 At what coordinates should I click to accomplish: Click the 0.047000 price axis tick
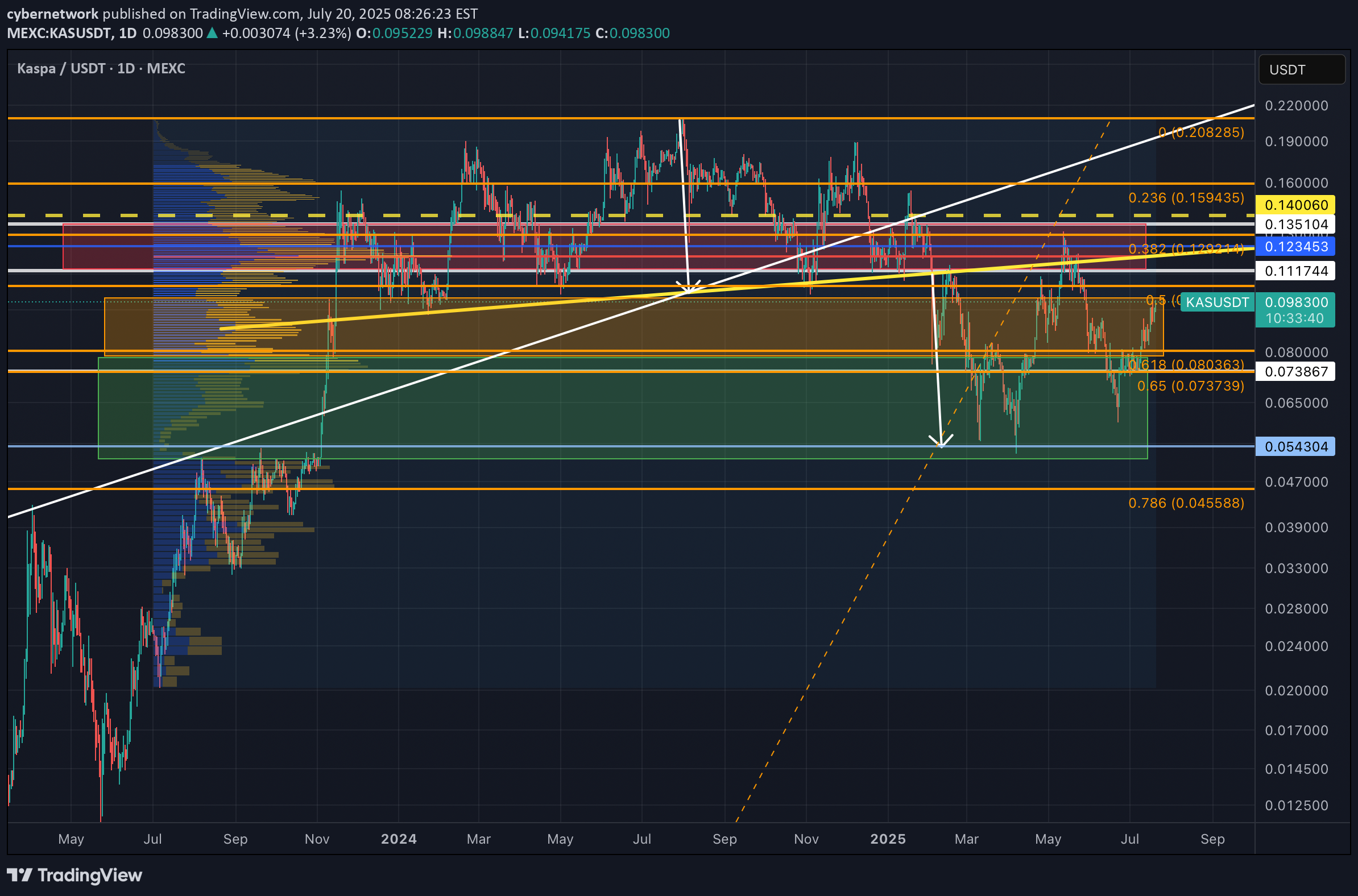tap(1296, 482)
